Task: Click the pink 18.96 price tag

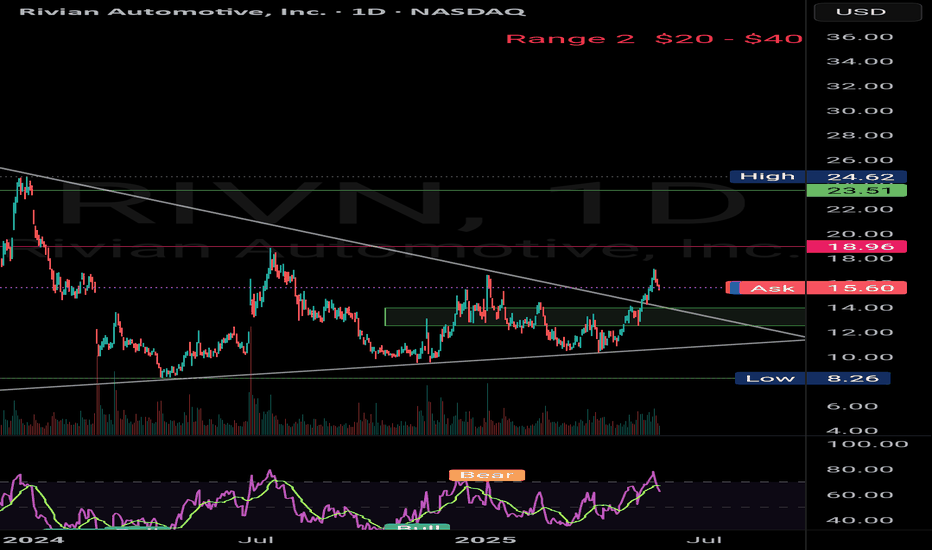Action: click(x=856, y=247)
